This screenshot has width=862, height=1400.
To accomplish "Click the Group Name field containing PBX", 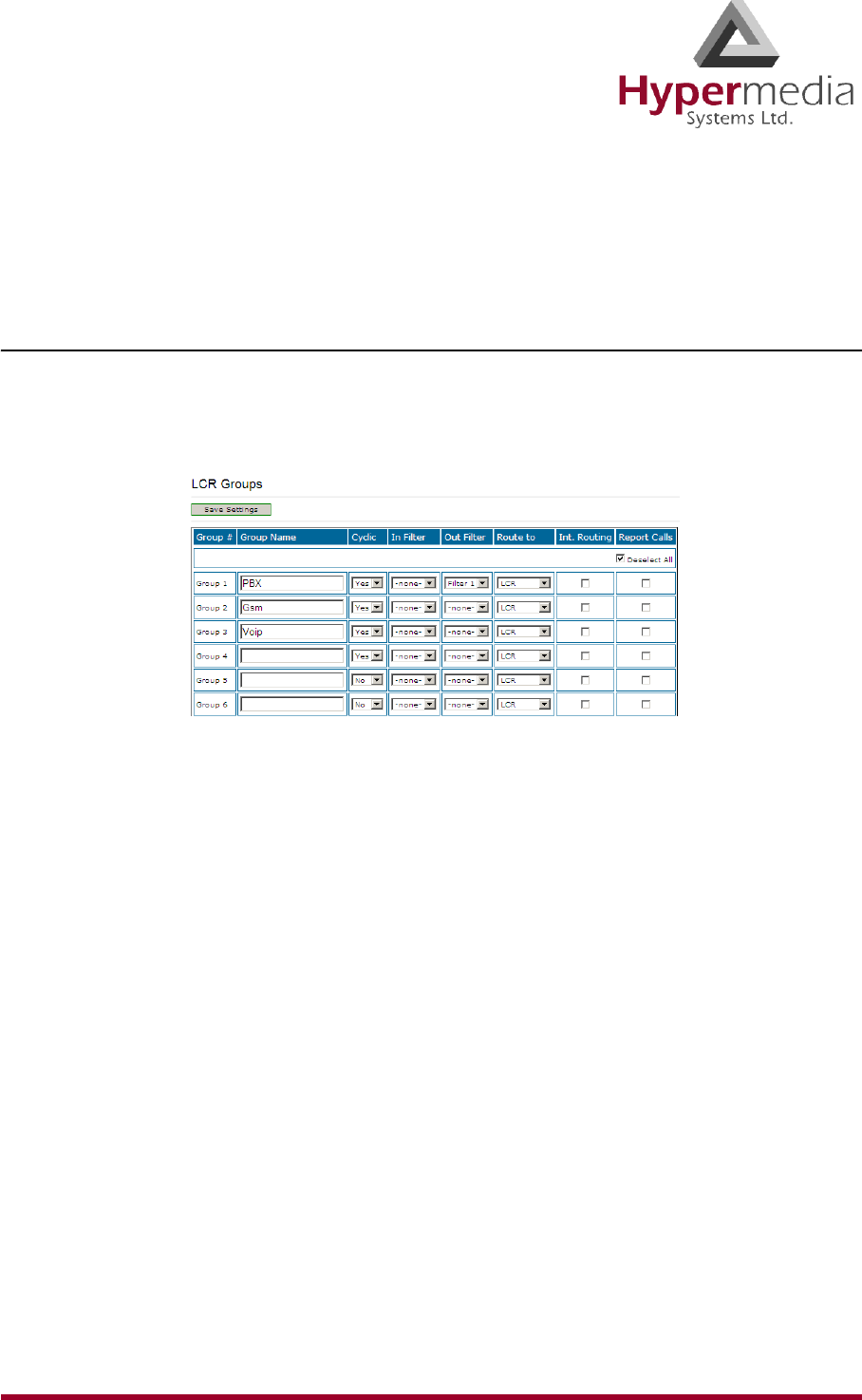I will 291,583.
